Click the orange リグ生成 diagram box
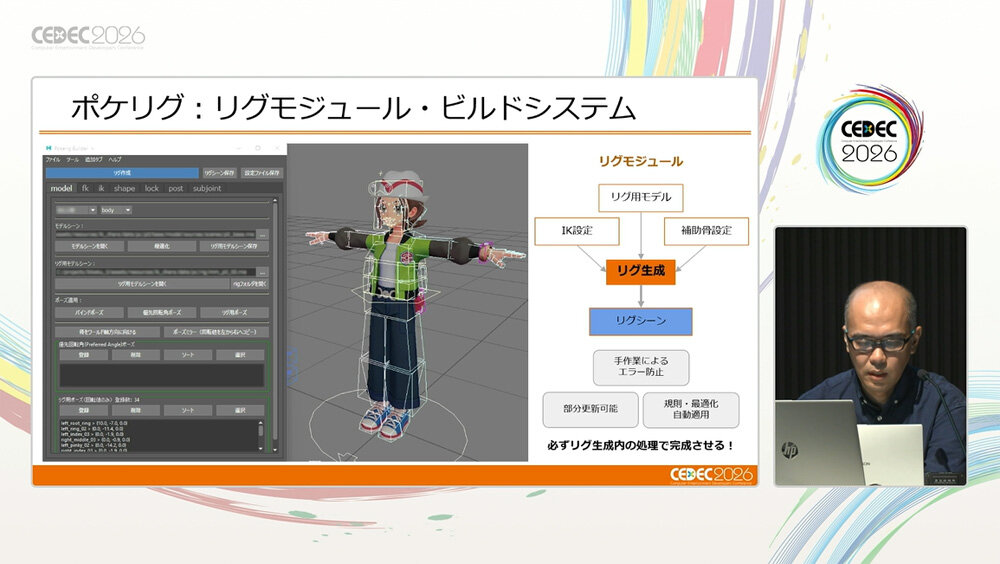 click(x=641, y=271)
